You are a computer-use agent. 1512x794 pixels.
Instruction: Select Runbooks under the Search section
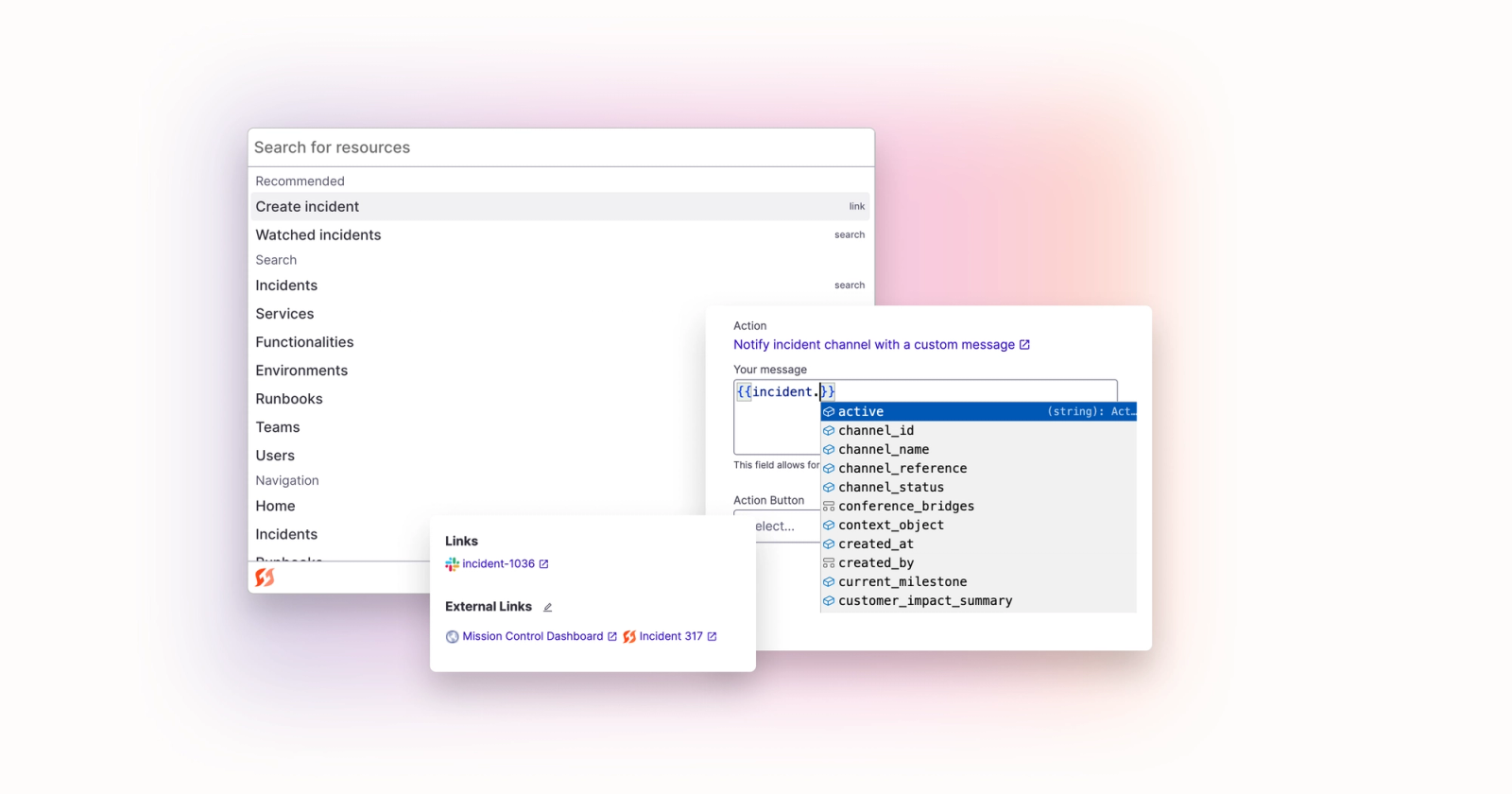[289, 399]
